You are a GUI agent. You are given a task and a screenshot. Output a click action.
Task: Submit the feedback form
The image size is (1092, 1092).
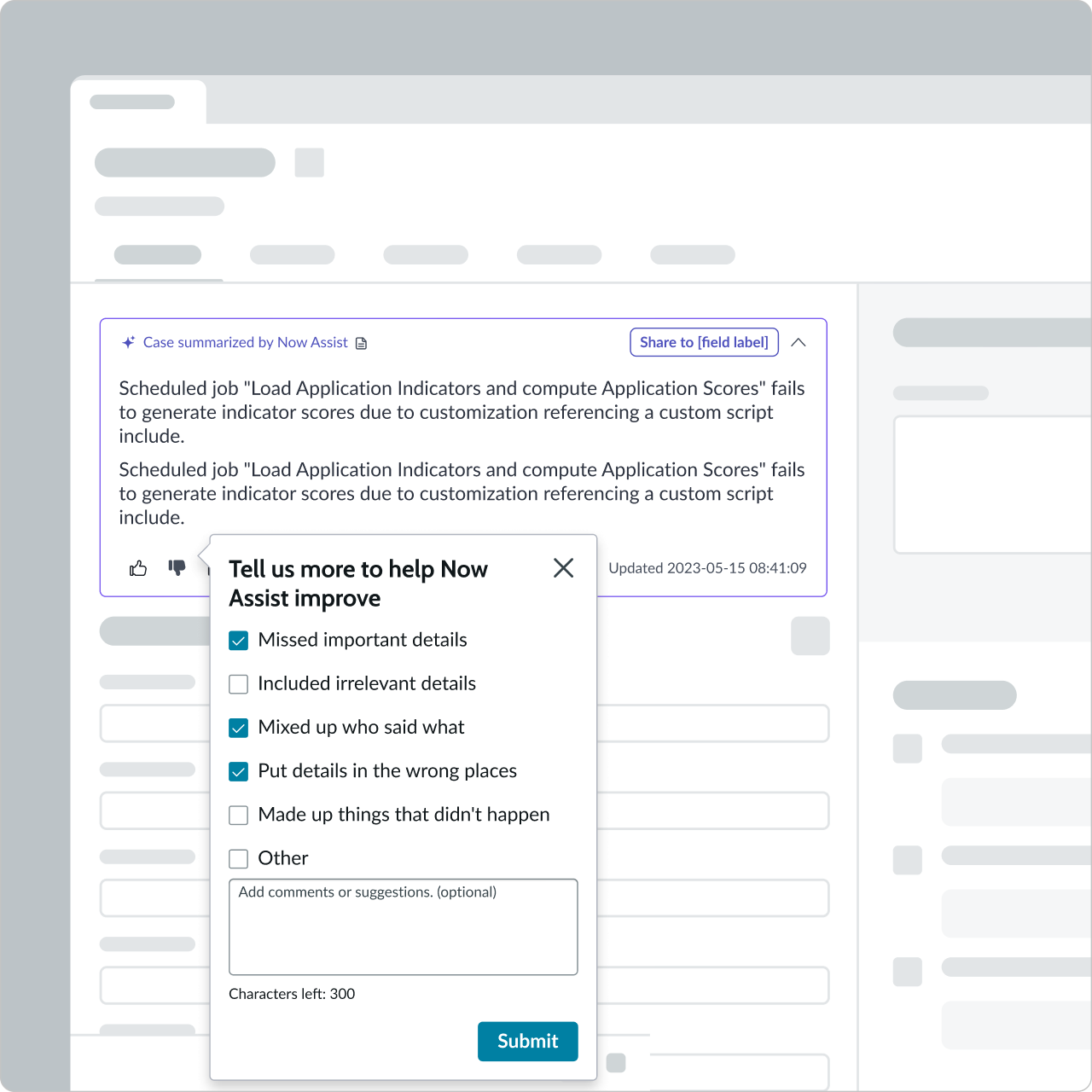coord(528,1042)
